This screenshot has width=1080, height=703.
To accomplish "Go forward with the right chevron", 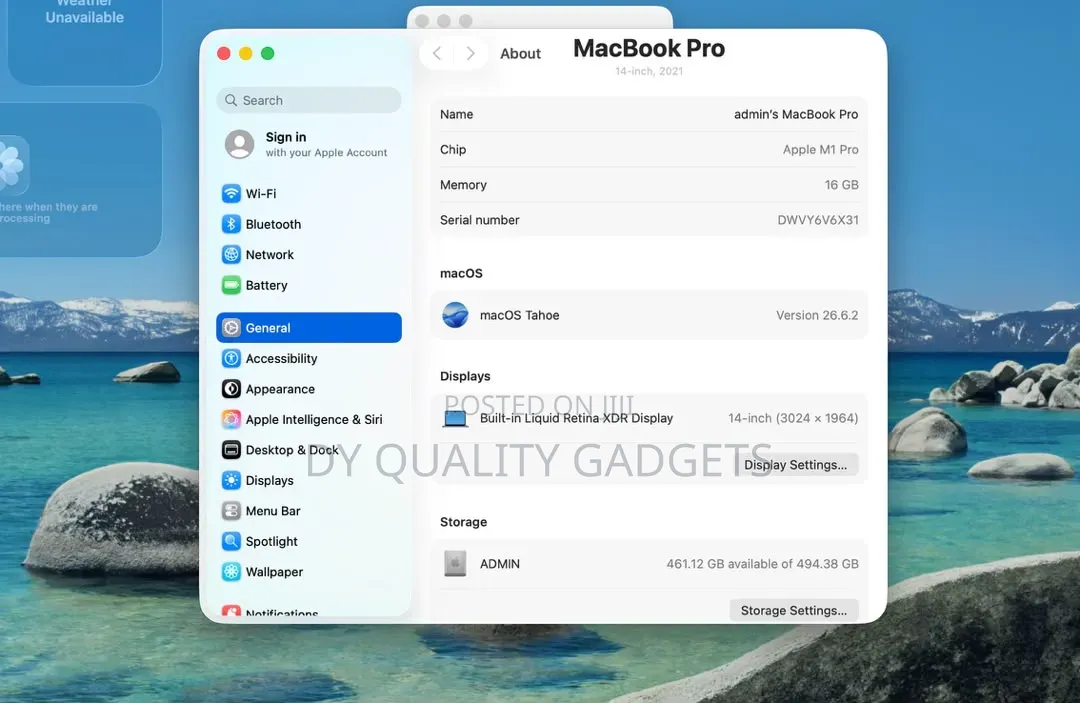I will pos(470,53).
